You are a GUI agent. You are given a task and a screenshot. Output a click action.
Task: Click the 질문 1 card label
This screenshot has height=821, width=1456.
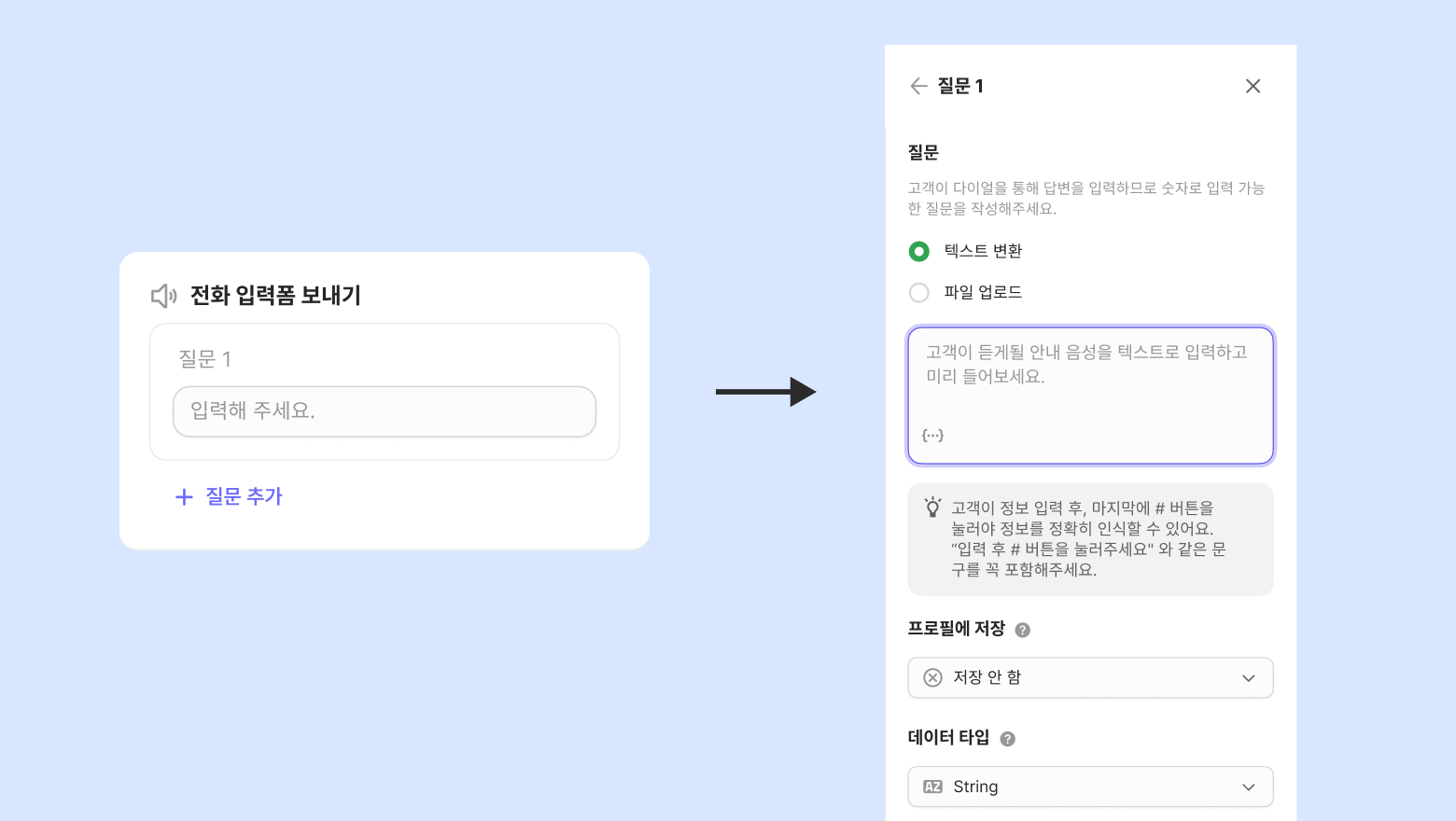click(205, 359)
